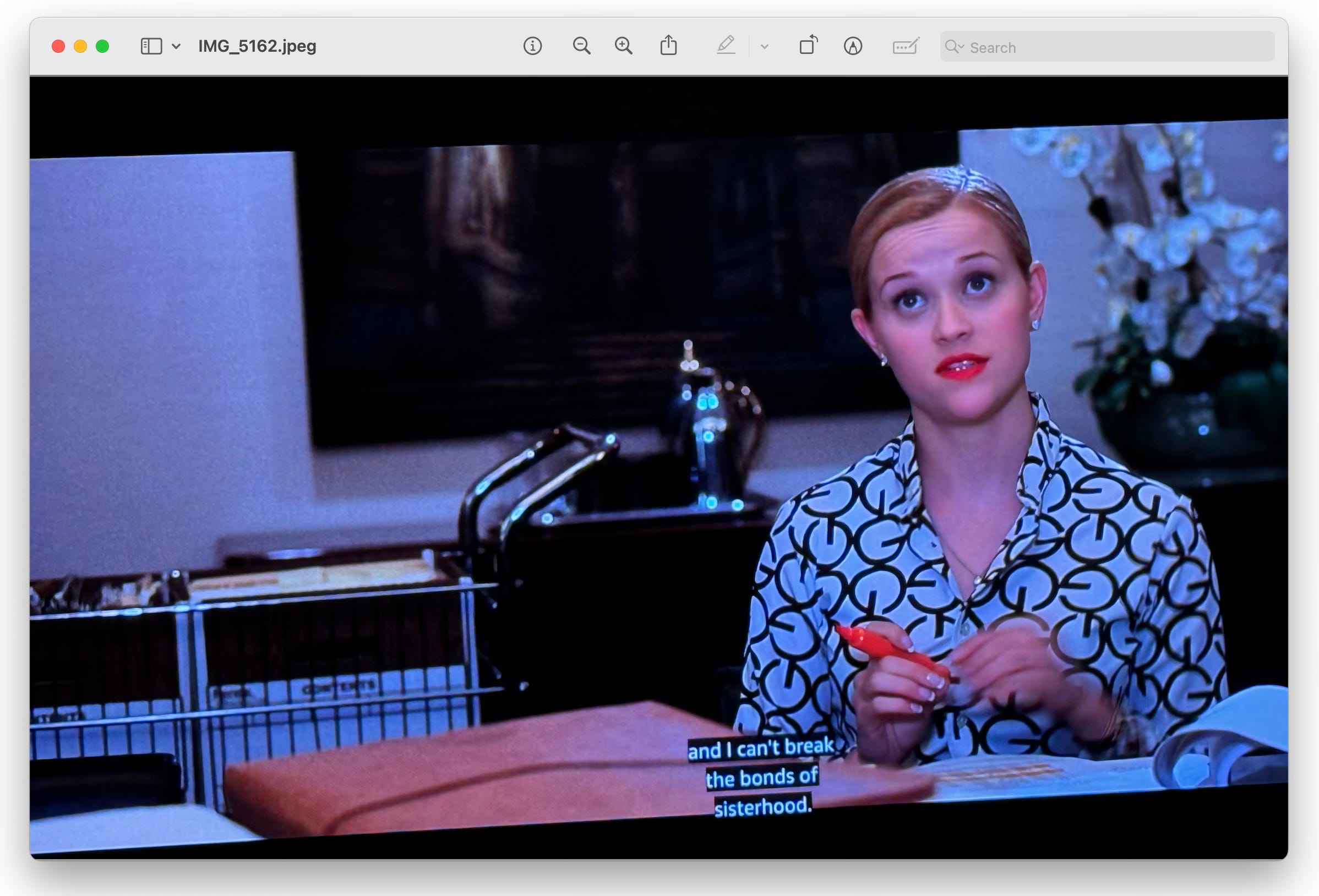Minimize the Preview window
Image resolution: width=1319 pixels, height=896 pixels.
pyautogui.click(x=80, y=47)
